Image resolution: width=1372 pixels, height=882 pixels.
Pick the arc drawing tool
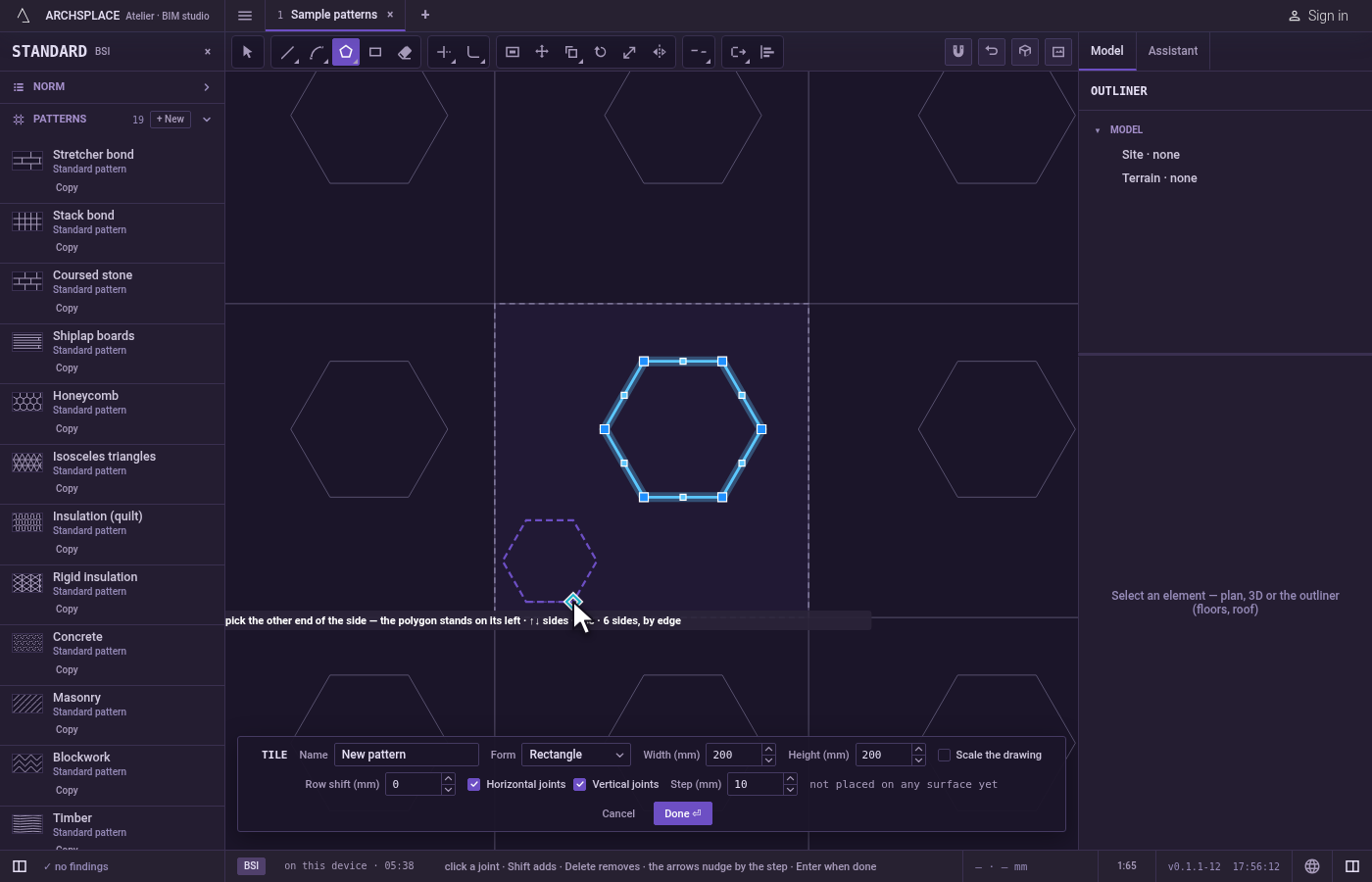pyautogui.click(x=317, y=52)
